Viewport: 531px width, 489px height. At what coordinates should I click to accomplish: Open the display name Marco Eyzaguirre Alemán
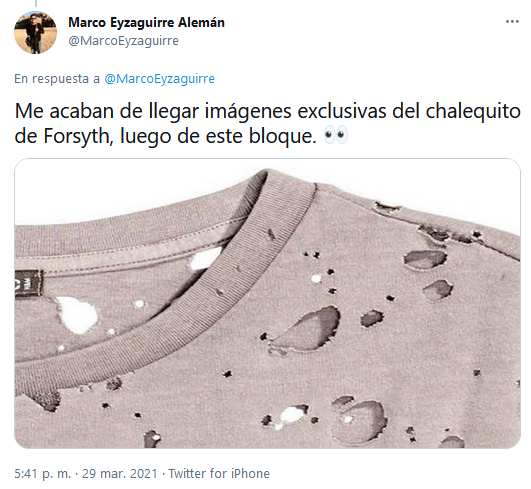146,22
